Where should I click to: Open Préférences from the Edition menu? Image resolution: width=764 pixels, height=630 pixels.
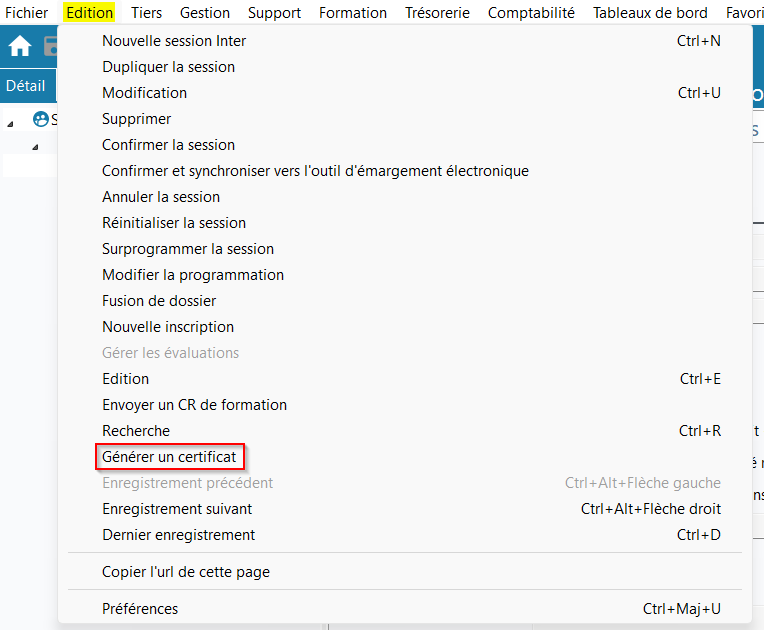pos(140,609)
